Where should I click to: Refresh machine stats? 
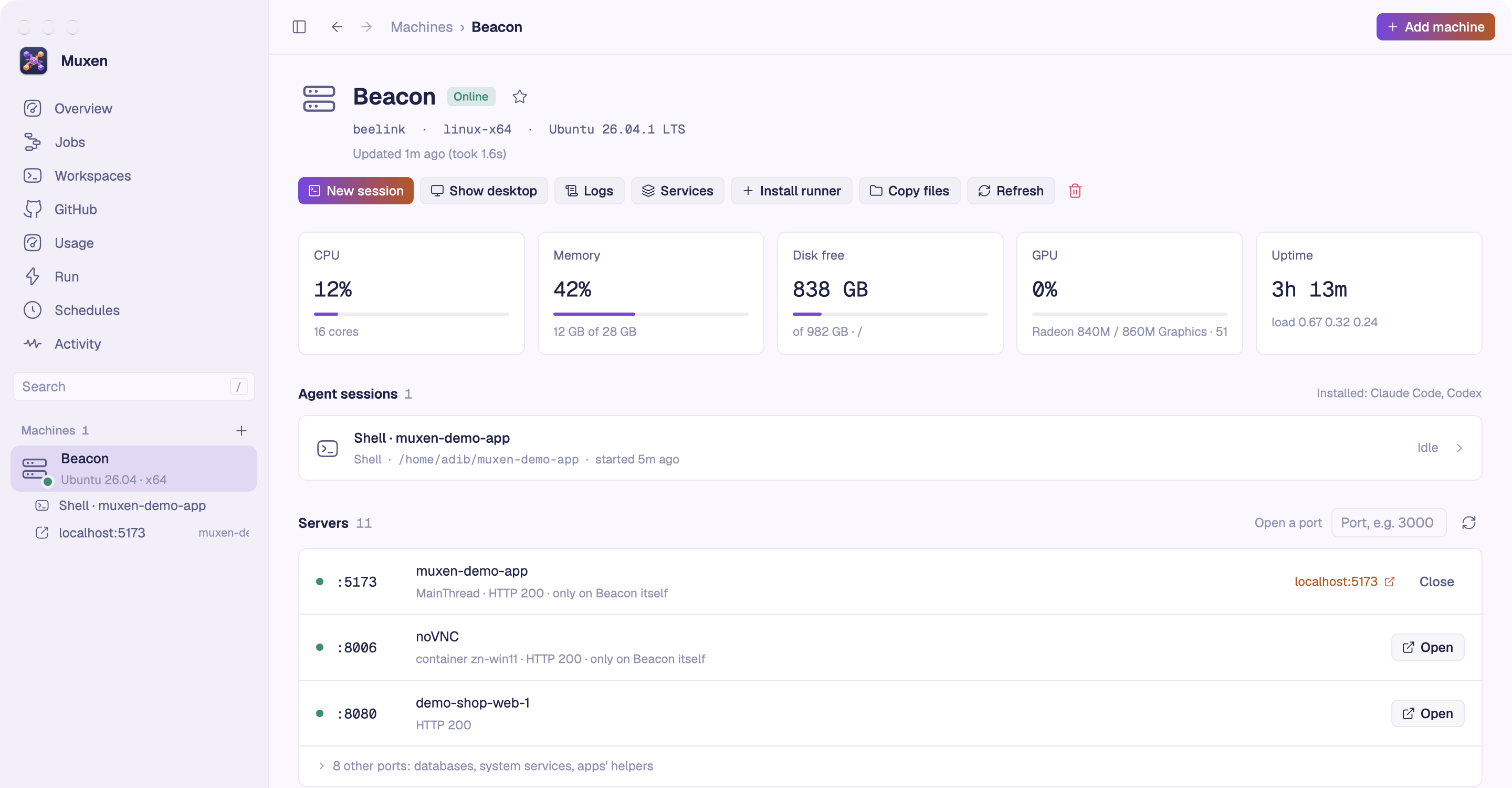pos(1011,191)
